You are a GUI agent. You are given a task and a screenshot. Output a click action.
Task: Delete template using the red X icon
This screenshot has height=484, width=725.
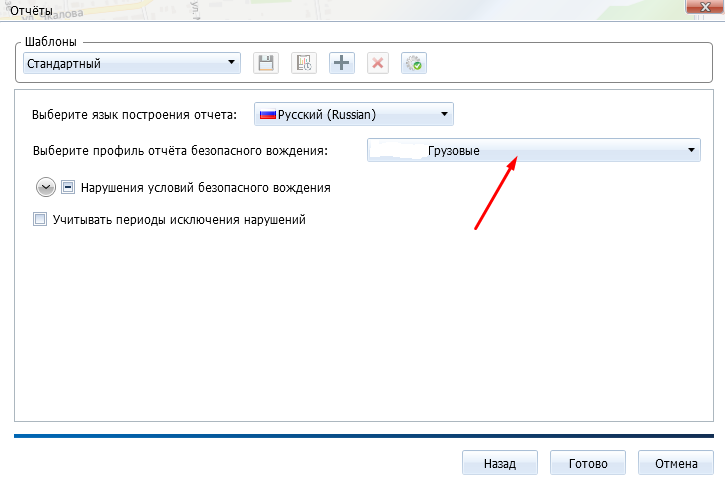pyautogui.click(x=377, y=63)
